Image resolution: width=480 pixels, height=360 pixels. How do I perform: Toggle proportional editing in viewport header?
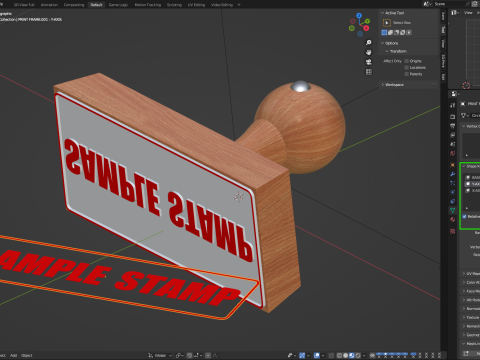(208, 355)
